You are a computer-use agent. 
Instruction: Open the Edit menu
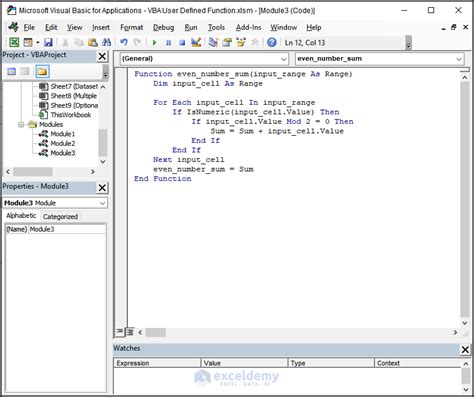51,28
